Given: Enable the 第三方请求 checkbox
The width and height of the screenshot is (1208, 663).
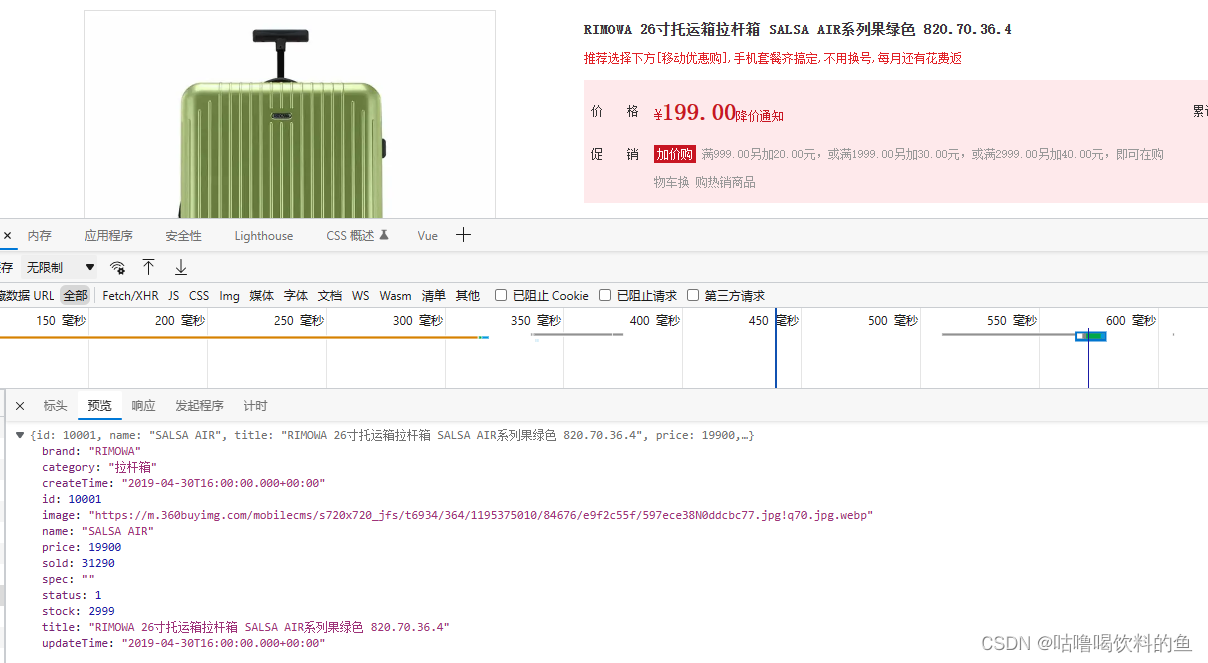Looking at the screenshot, I should 693,295.
